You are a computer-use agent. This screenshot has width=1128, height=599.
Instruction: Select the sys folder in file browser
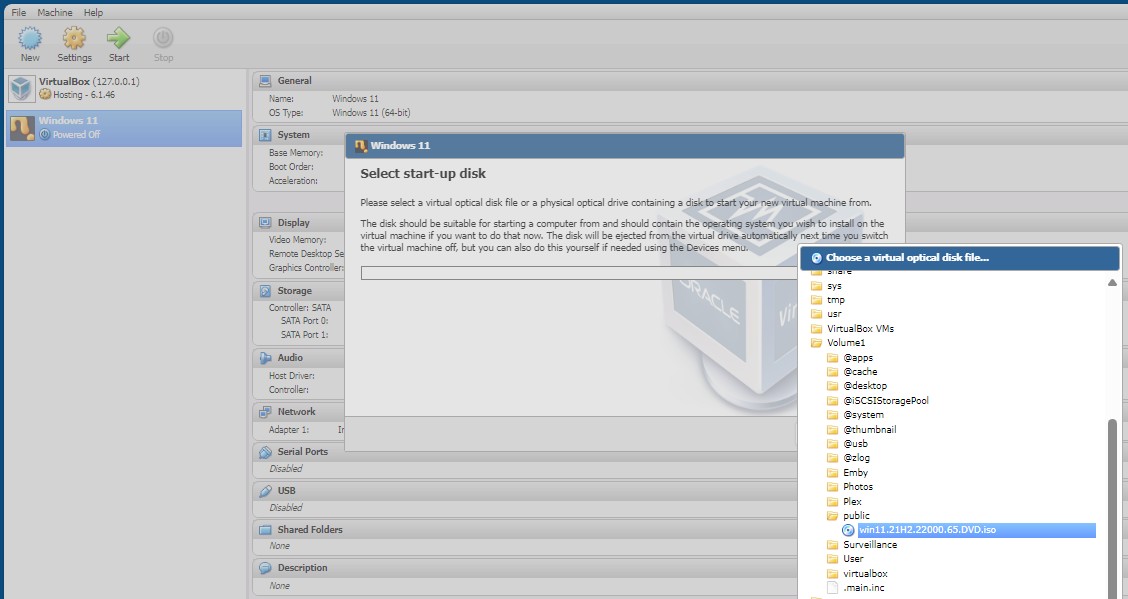(x=834, y=285)
